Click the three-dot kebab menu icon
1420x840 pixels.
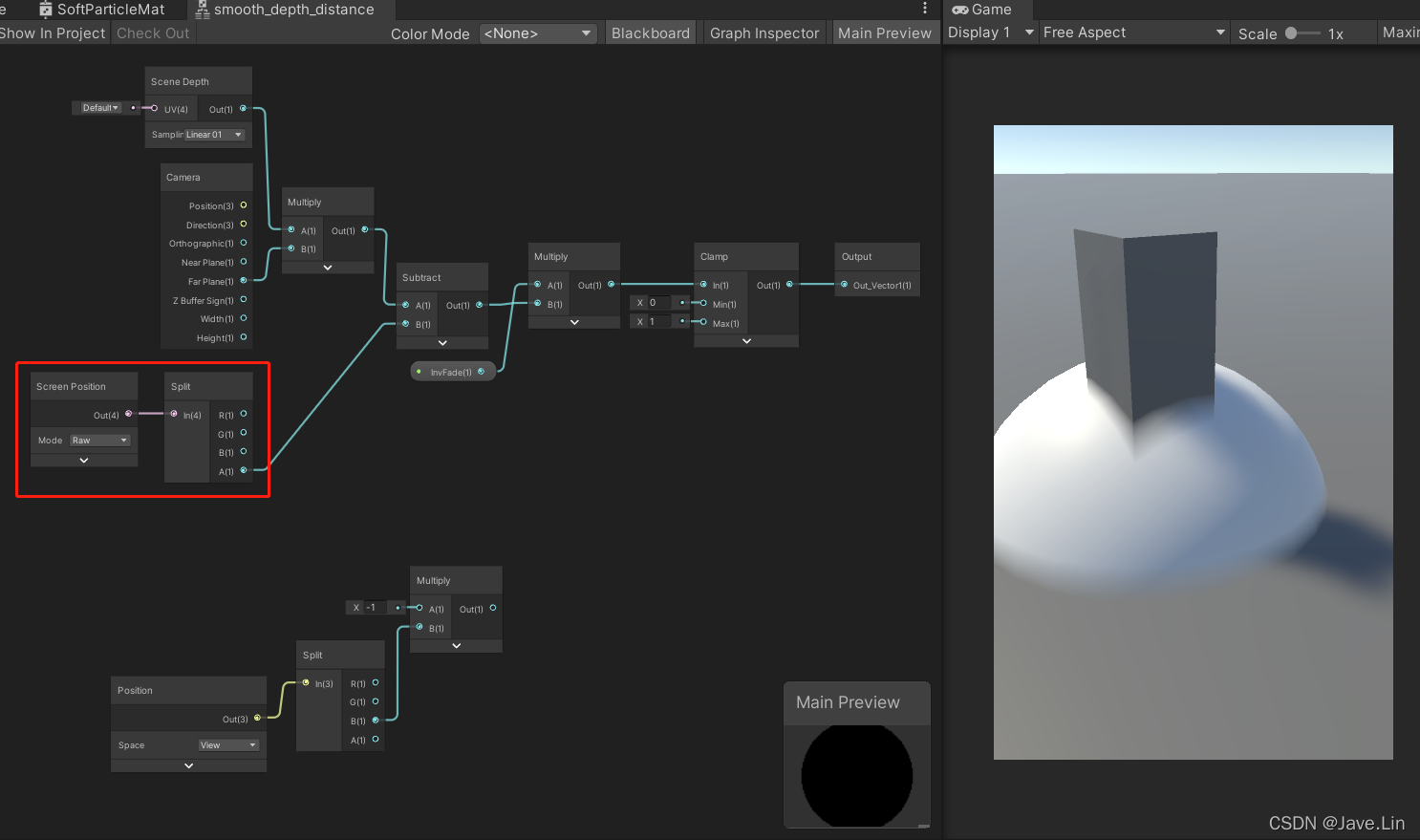pos(923,8)
